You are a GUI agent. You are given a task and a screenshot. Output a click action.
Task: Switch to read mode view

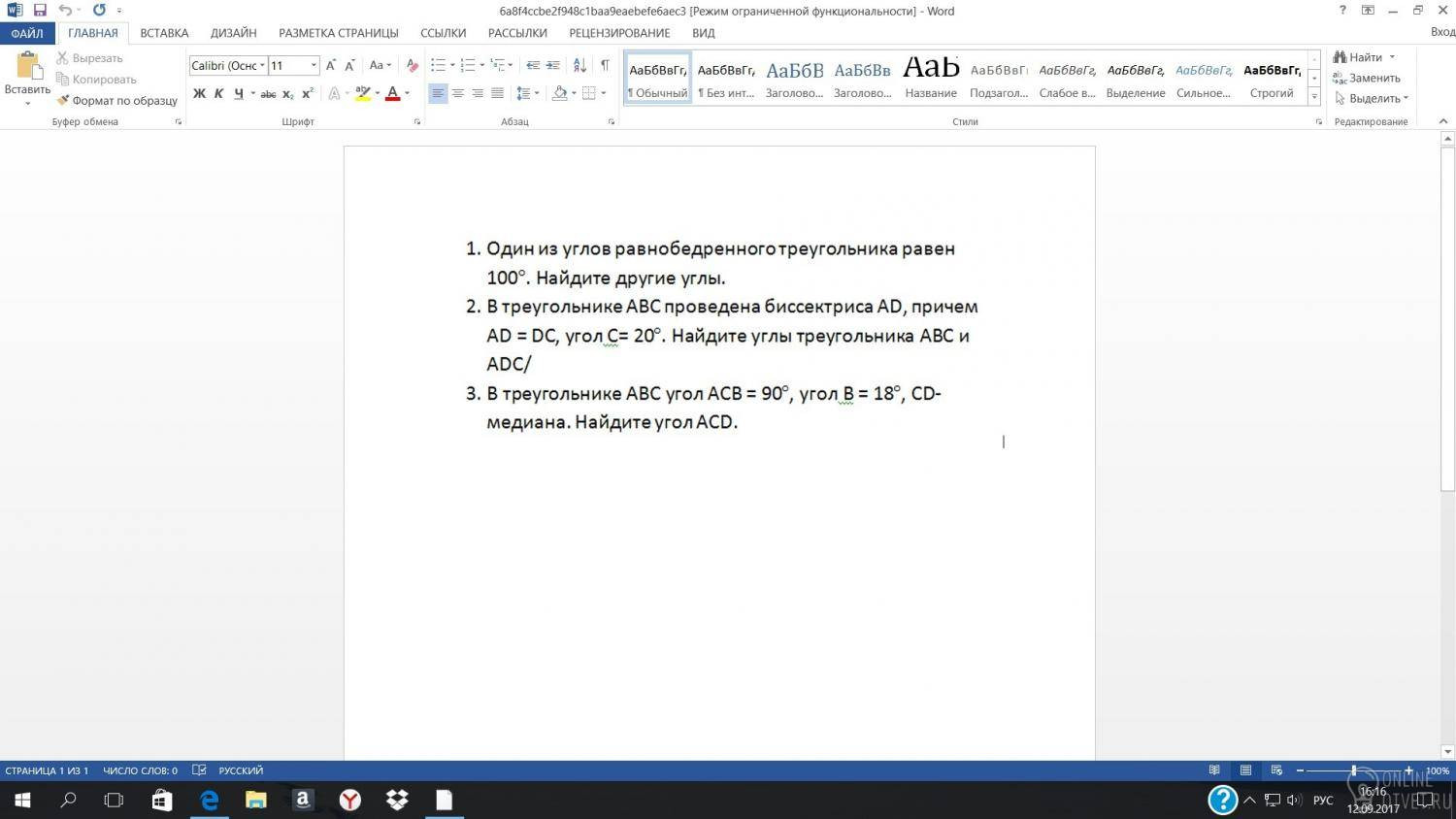[x=1214, y=770]
